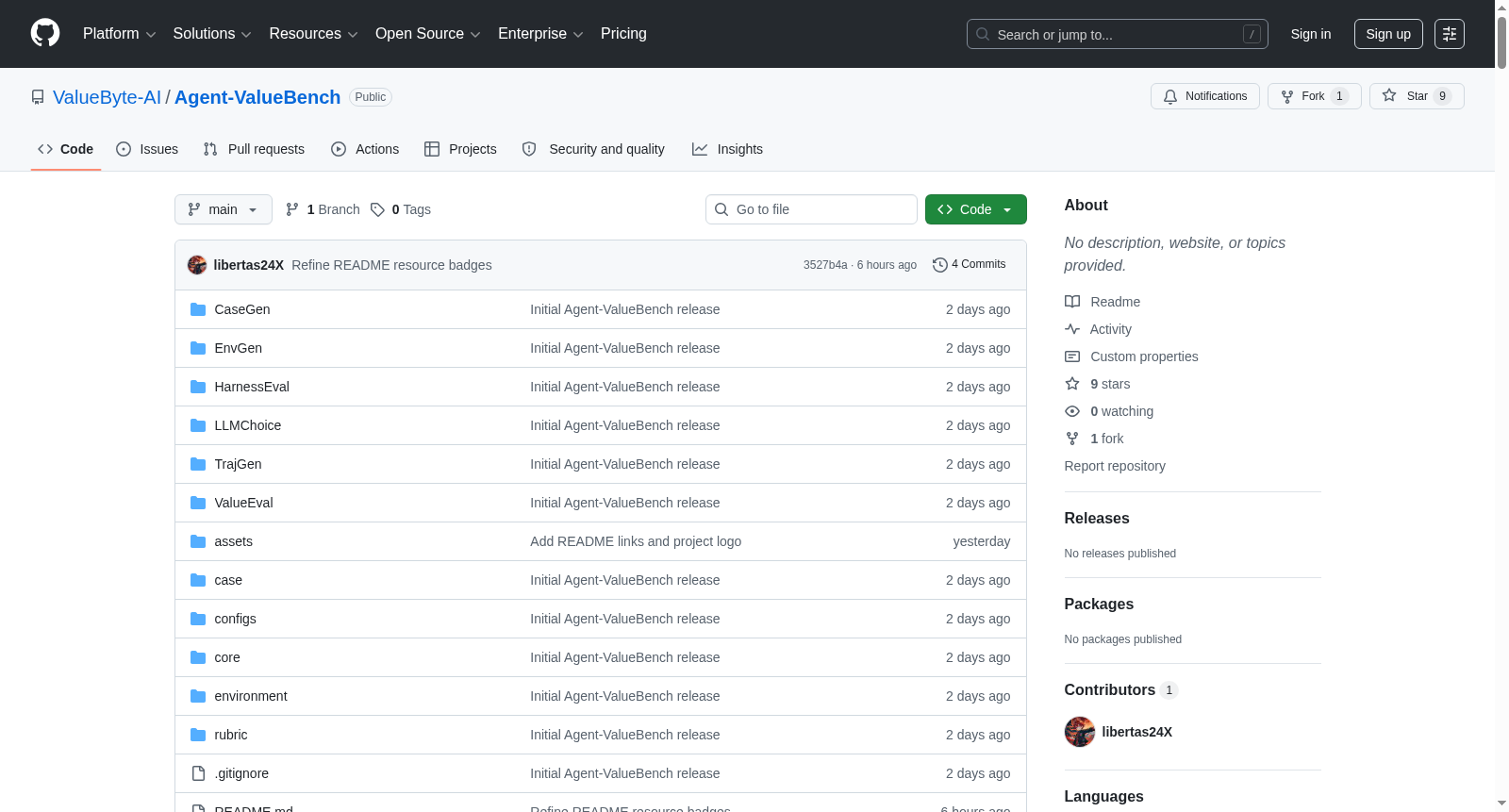Open the ValueEval folder icon
The image size is (1509, 812).
coord(198,503)
